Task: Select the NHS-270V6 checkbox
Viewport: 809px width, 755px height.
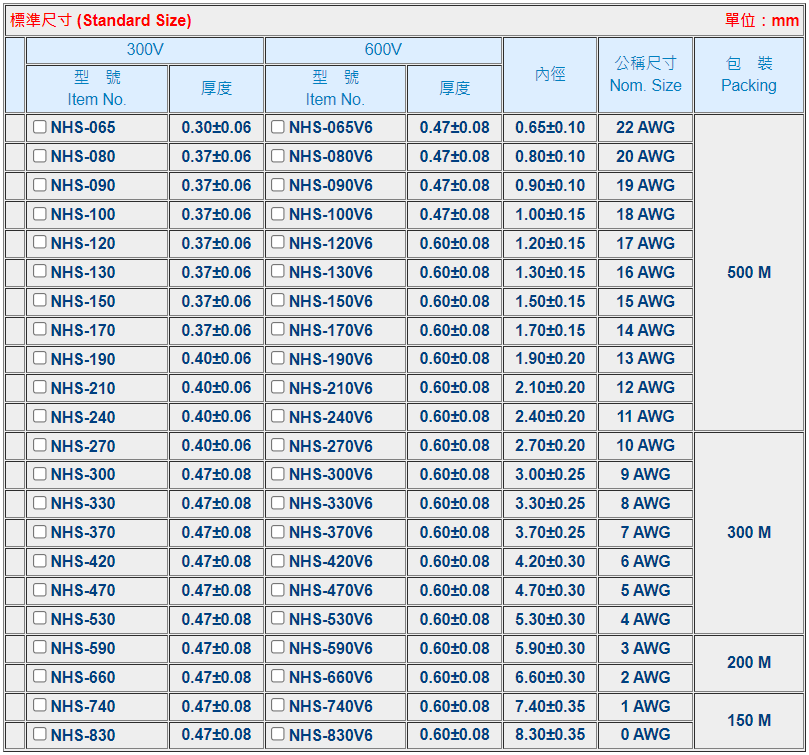Action: point(278,445)
